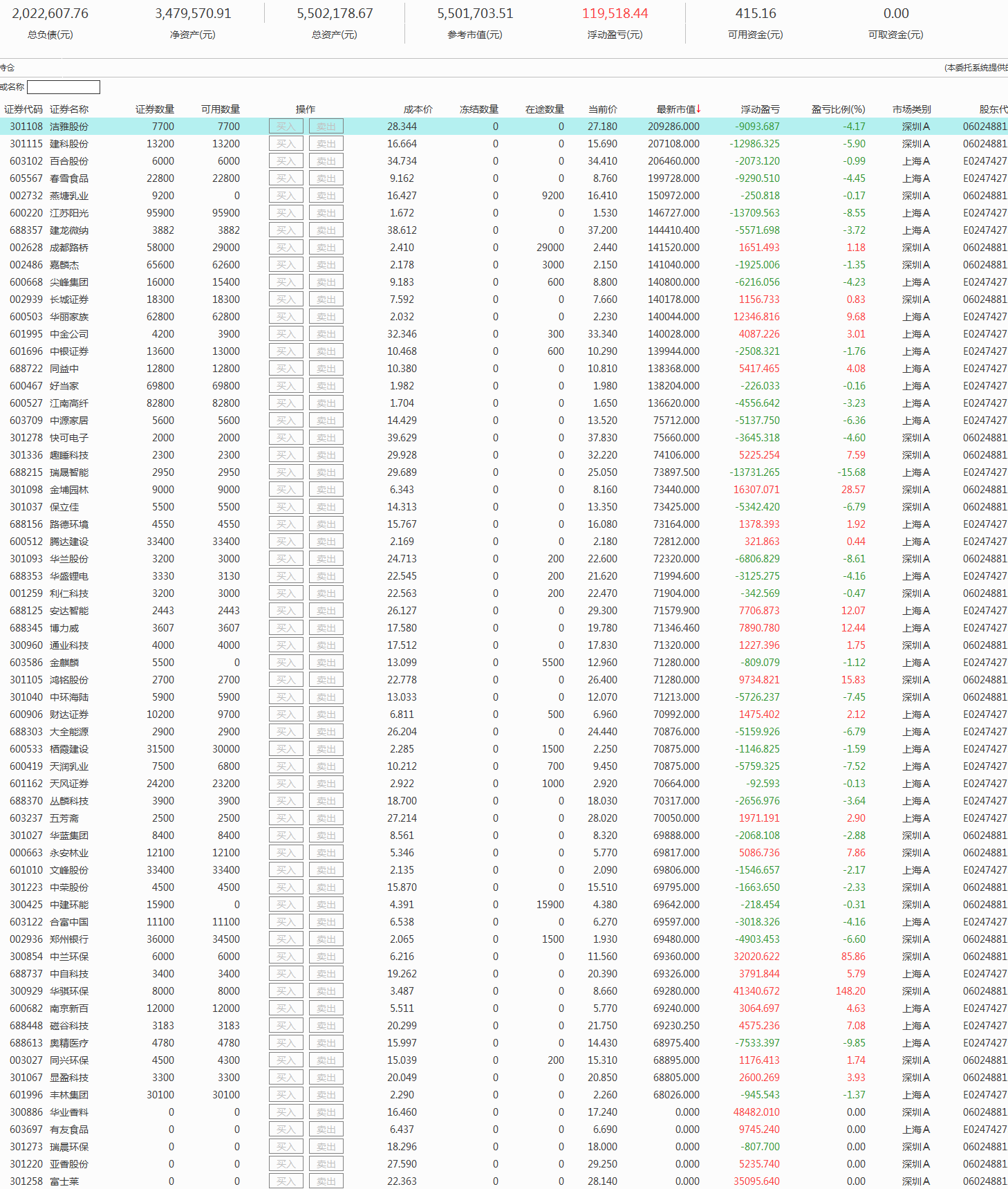
Task: Select the 嘉麟杰 stock name
Action: coord(64,265)
